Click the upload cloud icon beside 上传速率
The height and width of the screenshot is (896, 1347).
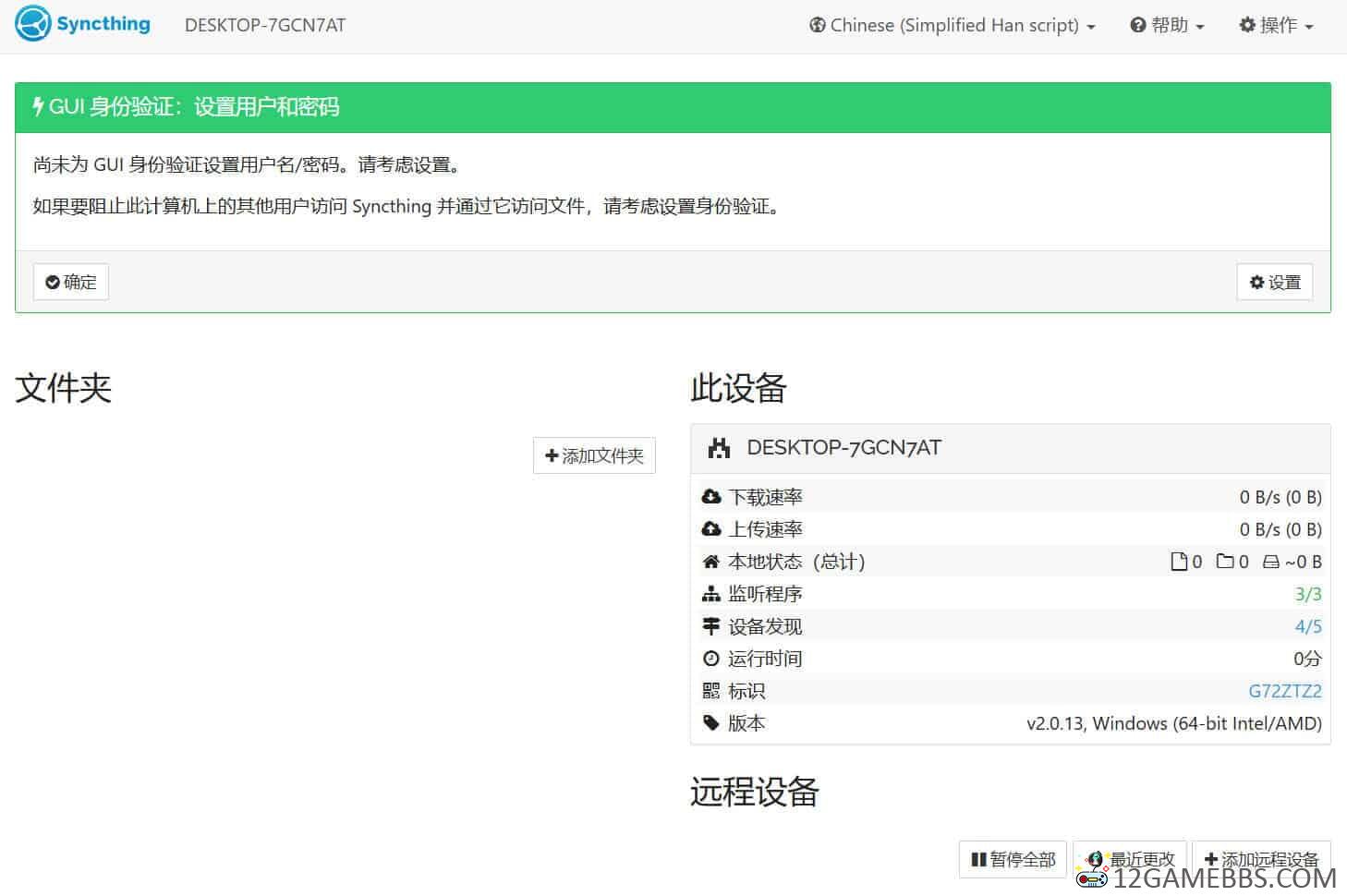711,529
